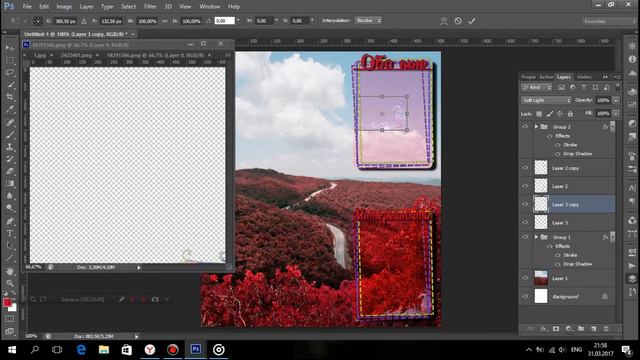Select the Crop tool
The image size is (640, 360).
10,97
